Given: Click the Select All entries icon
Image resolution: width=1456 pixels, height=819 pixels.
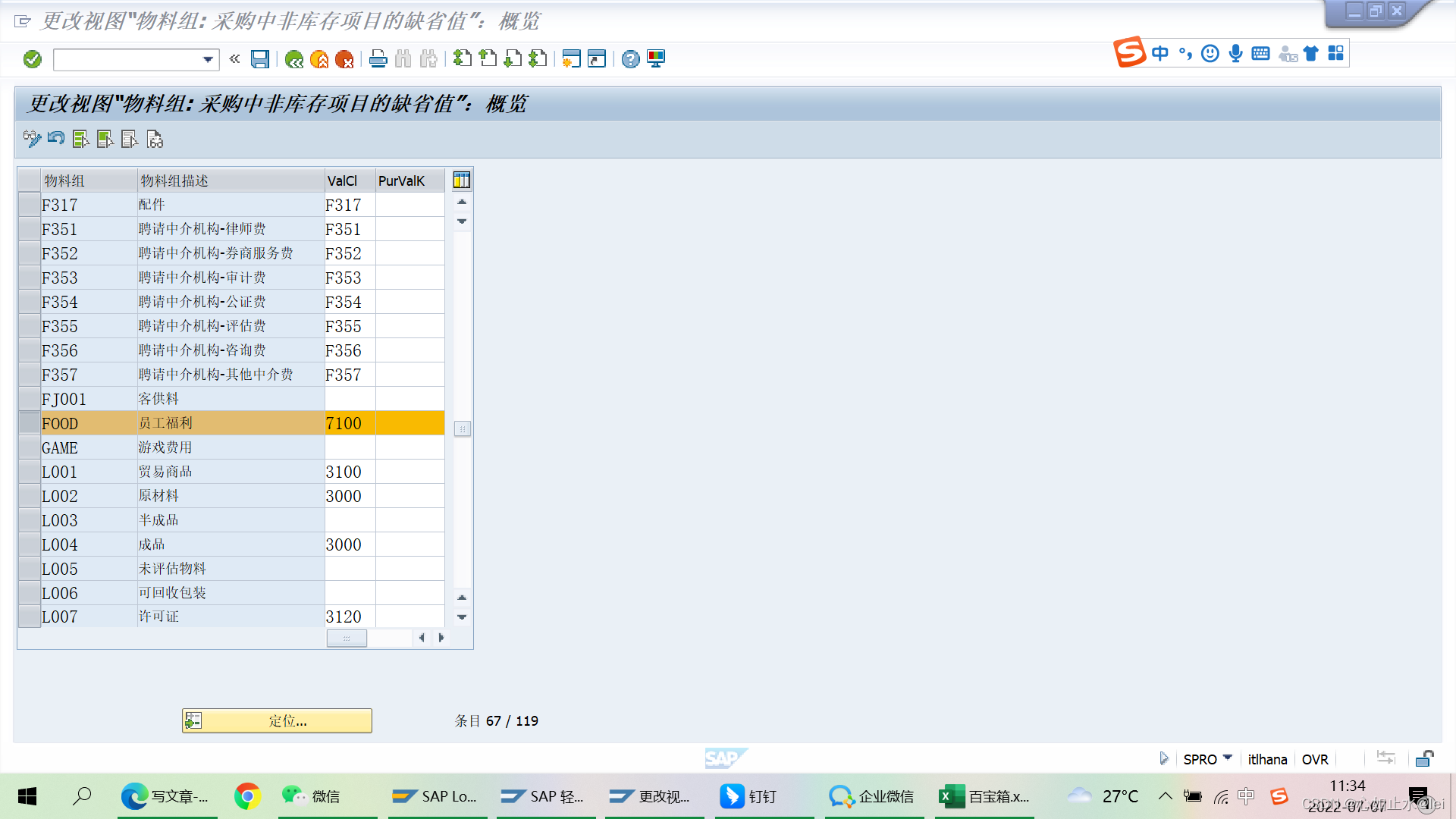Looking at the screenshot, I should tap(80, 139).
